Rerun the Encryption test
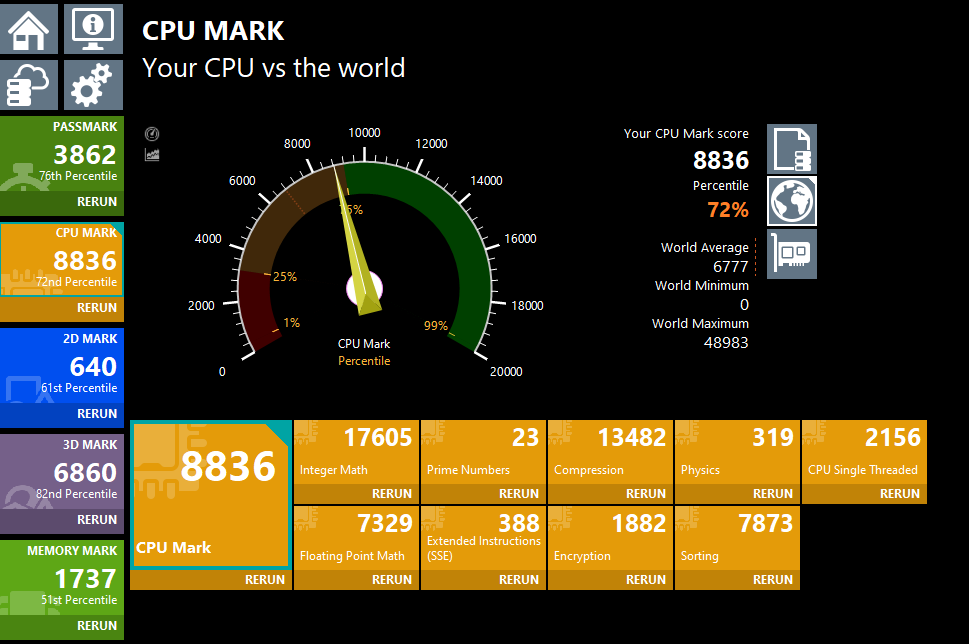The image size is (969, 644). pos(645,580)
